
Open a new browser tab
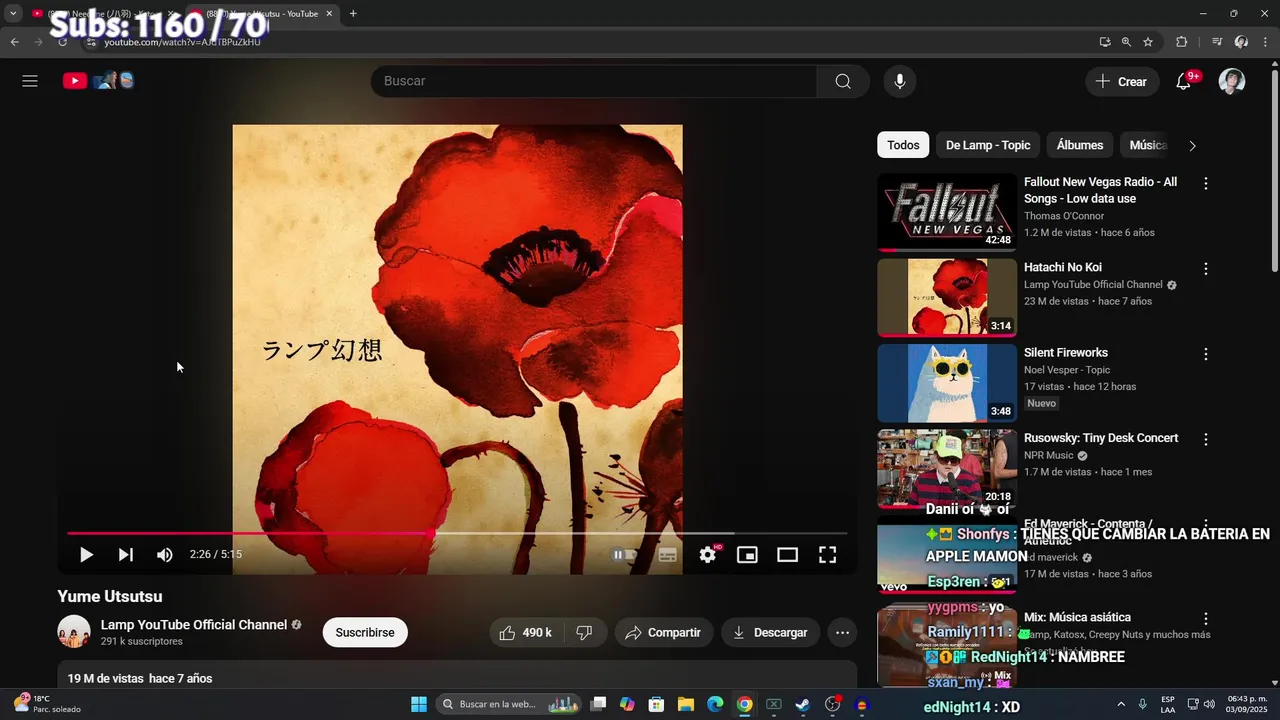click(x=353, y=13)
